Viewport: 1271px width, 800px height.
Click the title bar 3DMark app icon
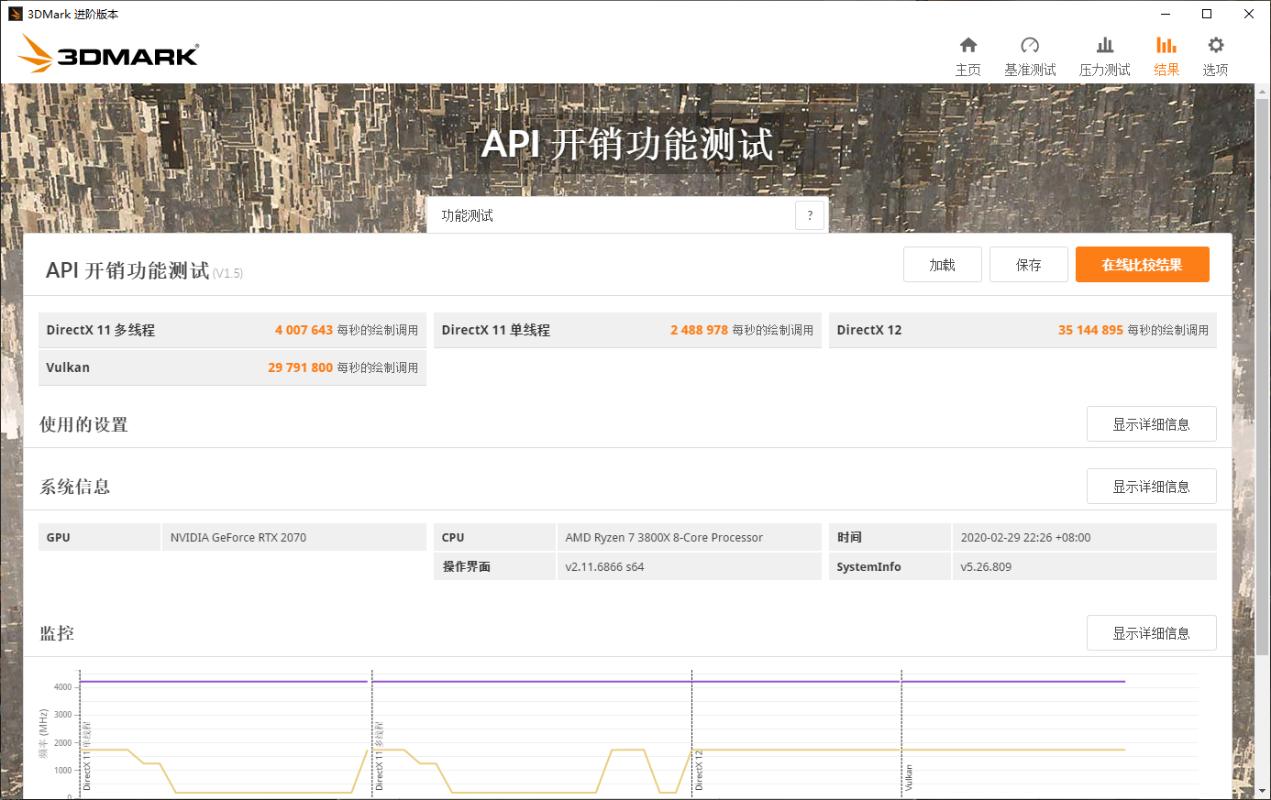point(15,14)
